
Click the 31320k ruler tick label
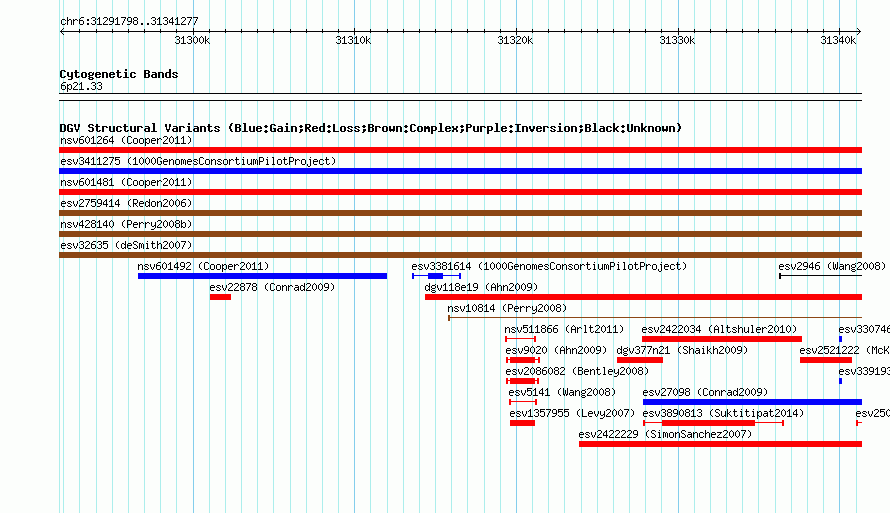pyautogui.click(x=515, y=40)
